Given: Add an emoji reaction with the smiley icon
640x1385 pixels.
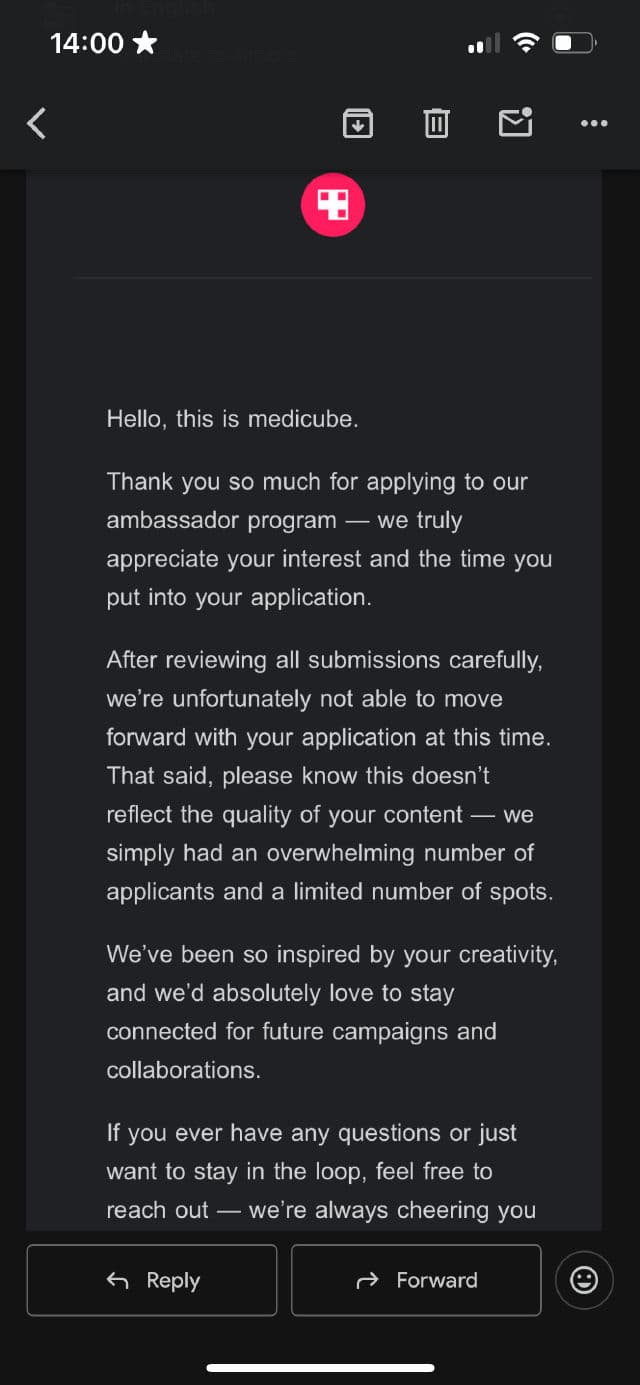Looking at the screenshot, I should pos(584,1279).
